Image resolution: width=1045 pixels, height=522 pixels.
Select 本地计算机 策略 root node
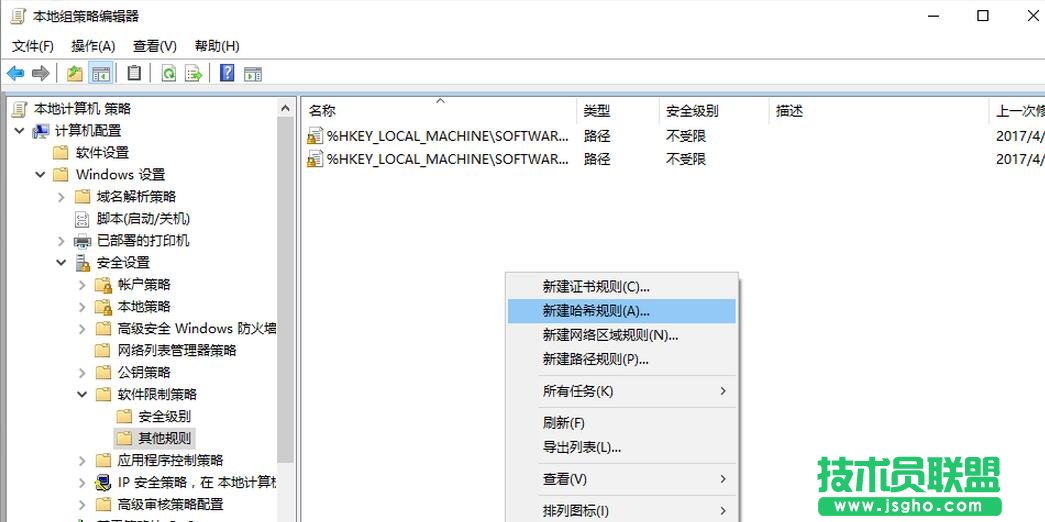click(82, 109)
